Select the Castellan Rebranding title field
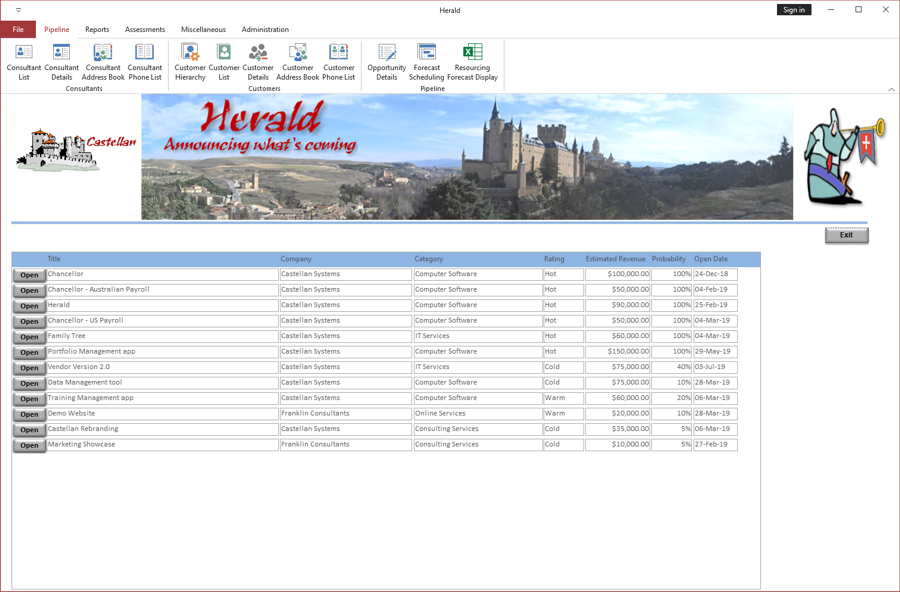This screenshot has height=592, width=900. (162, 430)
